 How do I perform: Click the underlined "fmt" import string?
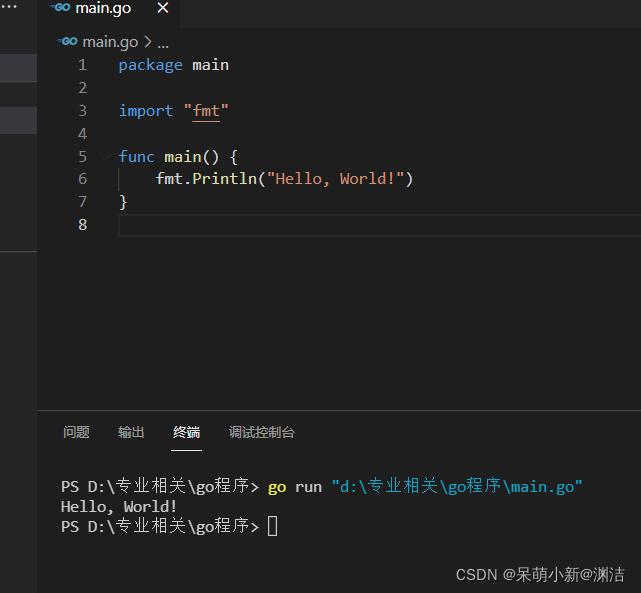tap(206, 111)
